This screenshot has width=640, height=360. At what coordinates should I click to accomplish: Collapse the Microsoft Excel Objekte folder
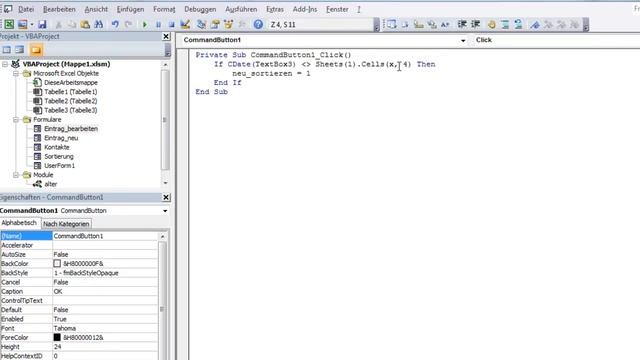pyautogui.click(x=16, y=73)
